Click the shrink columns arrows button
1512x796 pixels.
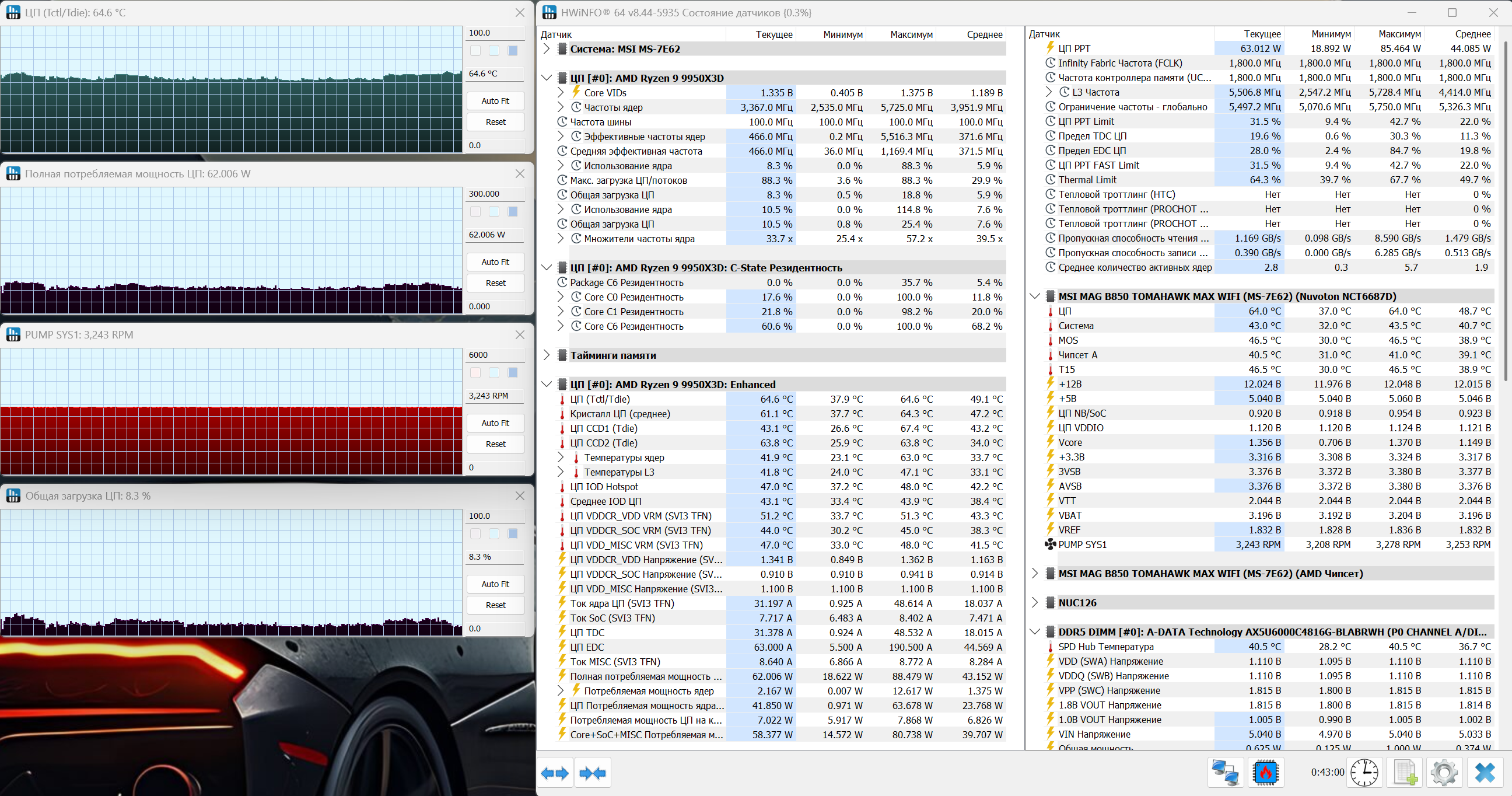pyautogui.click(x=592, y=773)
